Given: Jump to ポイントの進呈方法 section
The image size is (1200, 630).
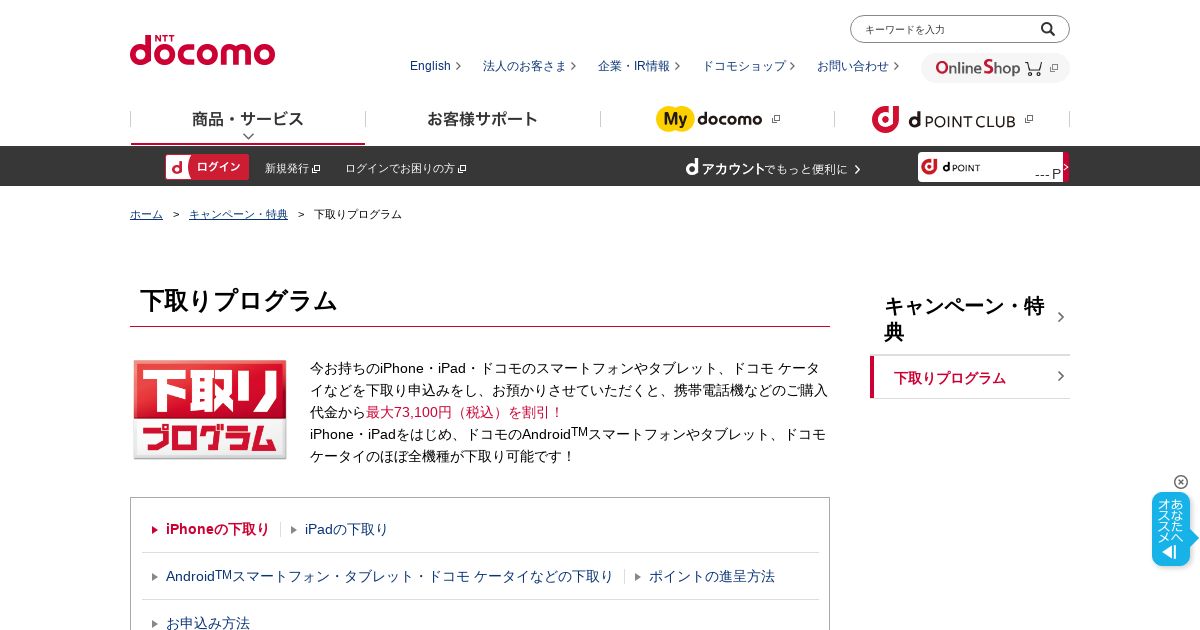Looking at the screenshot, I should [712, 576].
